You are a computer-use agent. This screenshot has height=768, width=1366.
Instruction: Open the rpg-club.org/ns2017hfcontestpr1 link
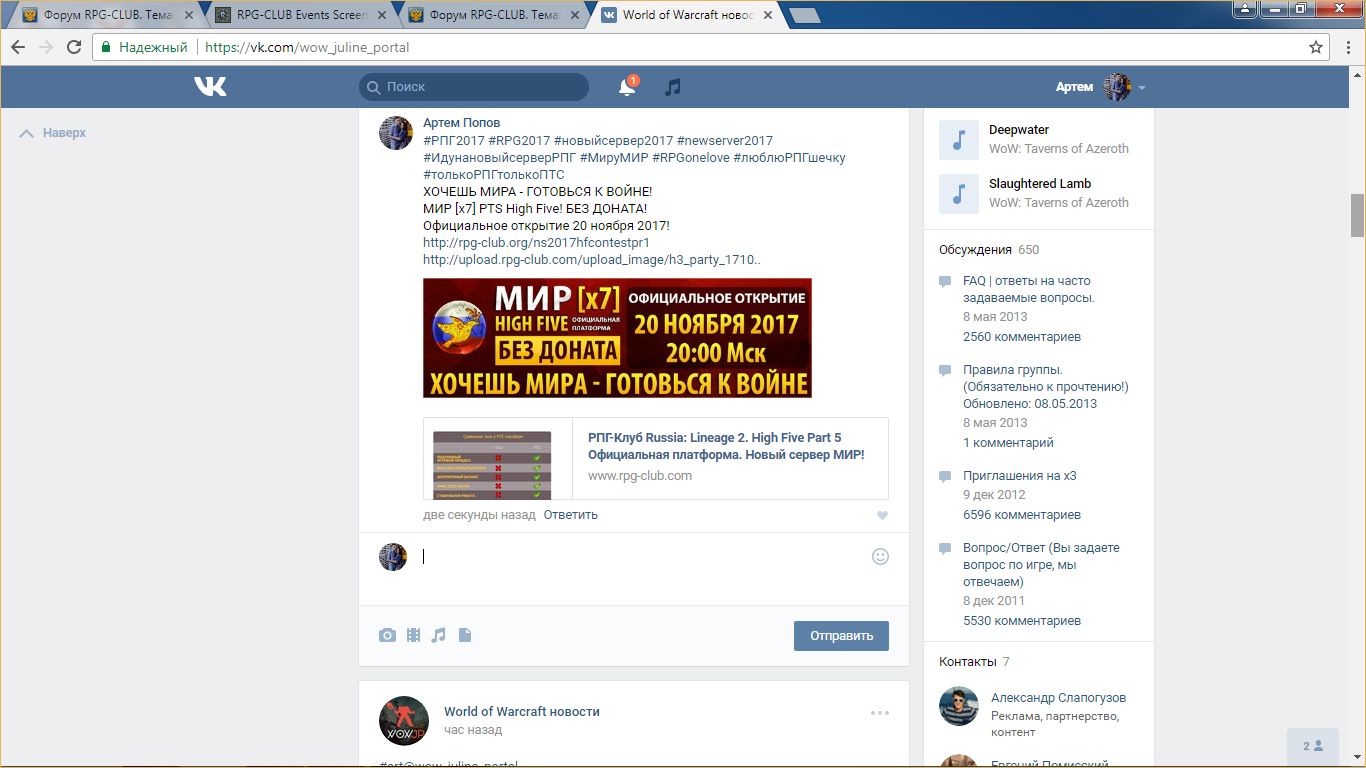coord(536,243)
